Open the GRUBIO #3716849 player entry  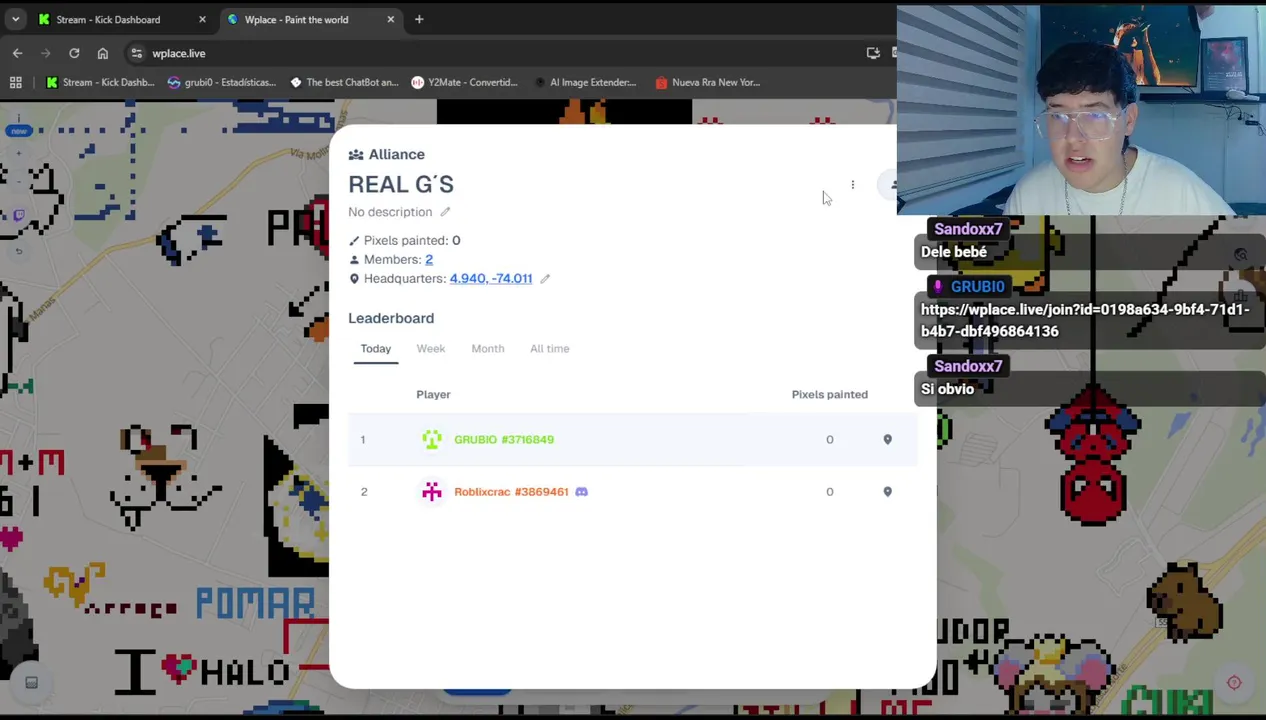[504, 440]
